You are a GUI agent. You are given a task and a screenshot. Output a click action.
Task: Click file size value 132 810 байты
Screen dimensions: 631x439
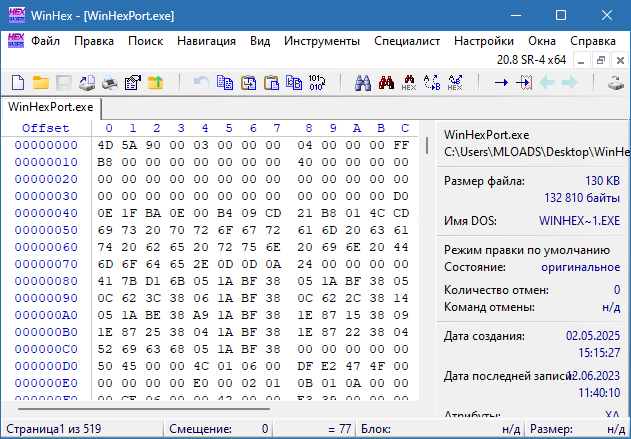pos(582,198)
